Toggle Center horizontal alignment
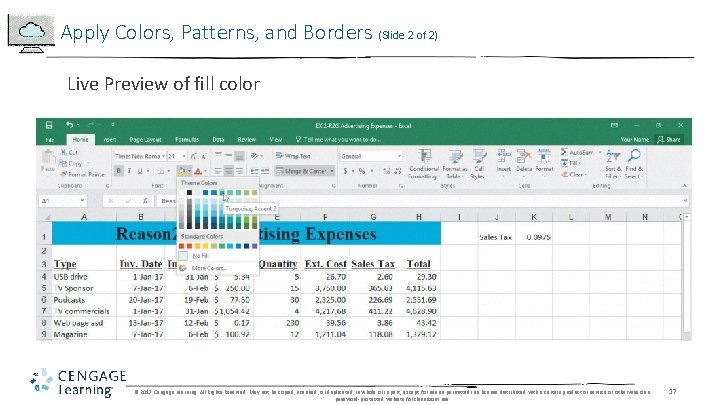Screen dimensions: 720x405 point(228,171)
